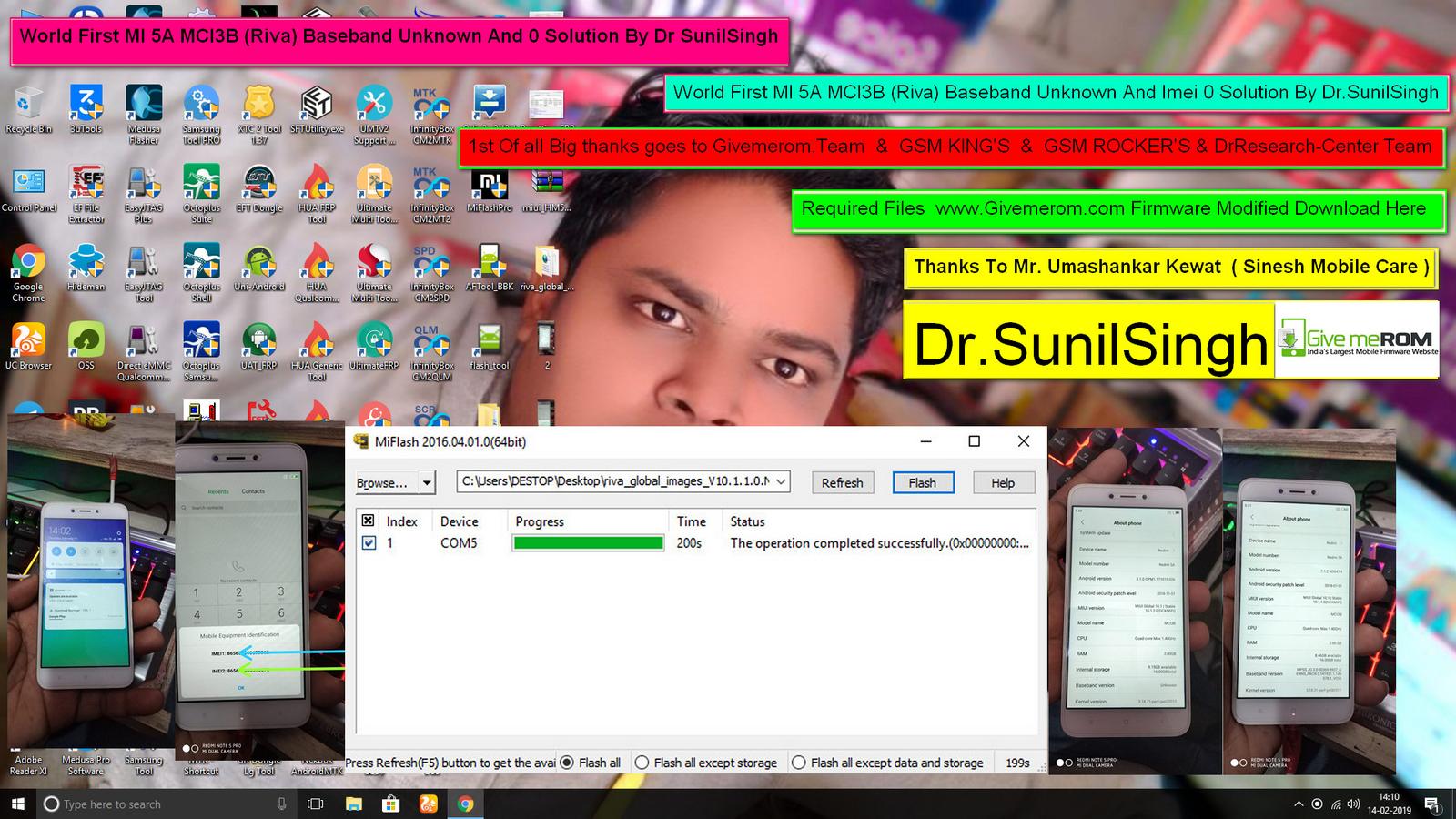Click the 200s time cell
Image resolution: width=1456 pixels, height=819 pixels.
click(x=689, y=543)
